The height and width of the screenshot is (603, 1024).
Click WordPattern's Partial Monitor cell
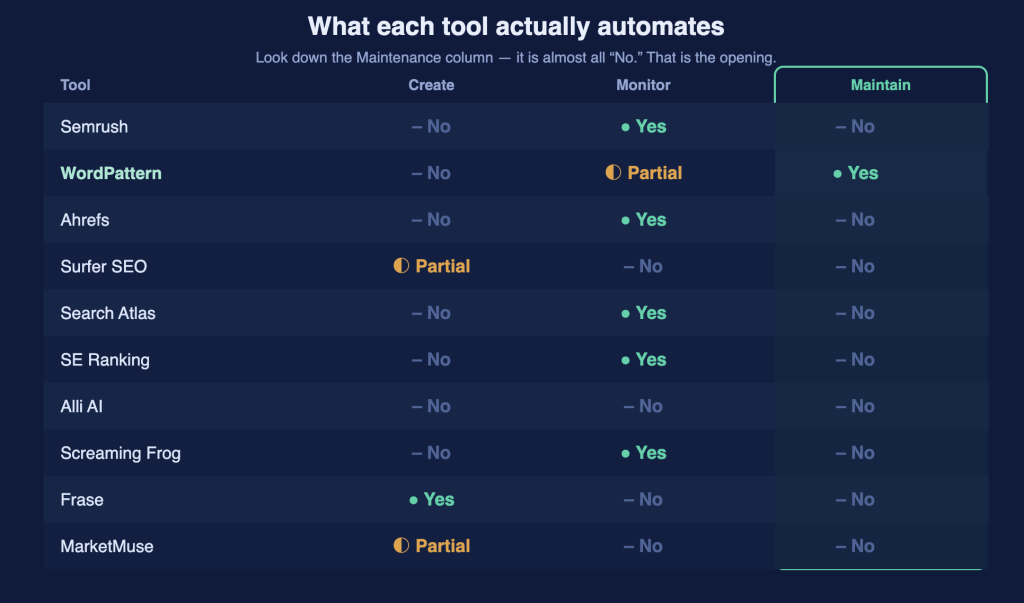click(643, 173)
